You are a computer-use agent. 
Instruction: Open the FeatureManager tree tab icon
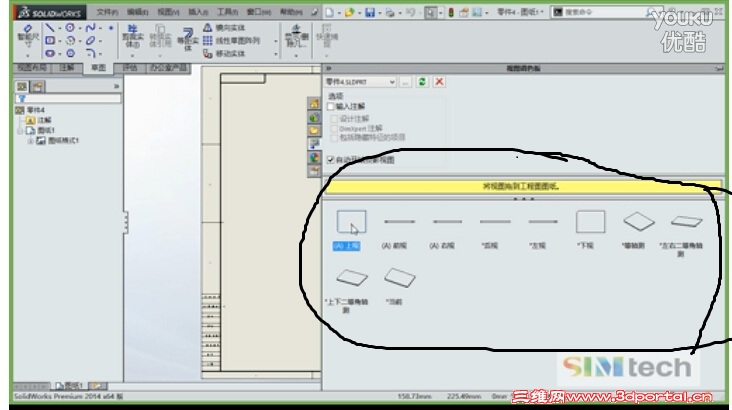pos(21,86)
